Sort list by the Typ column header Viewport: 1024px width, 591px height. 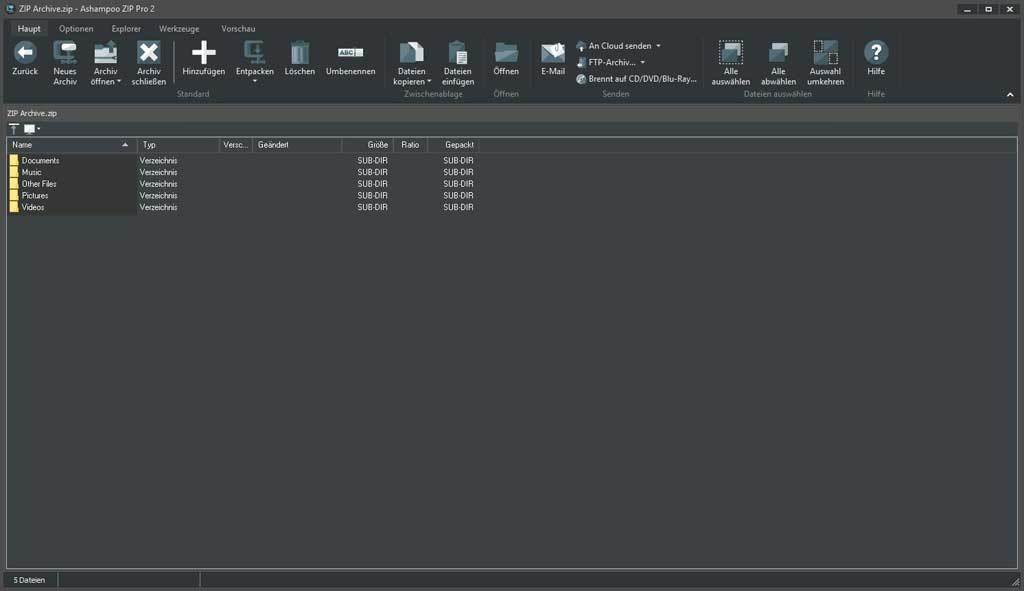point(178,145)
